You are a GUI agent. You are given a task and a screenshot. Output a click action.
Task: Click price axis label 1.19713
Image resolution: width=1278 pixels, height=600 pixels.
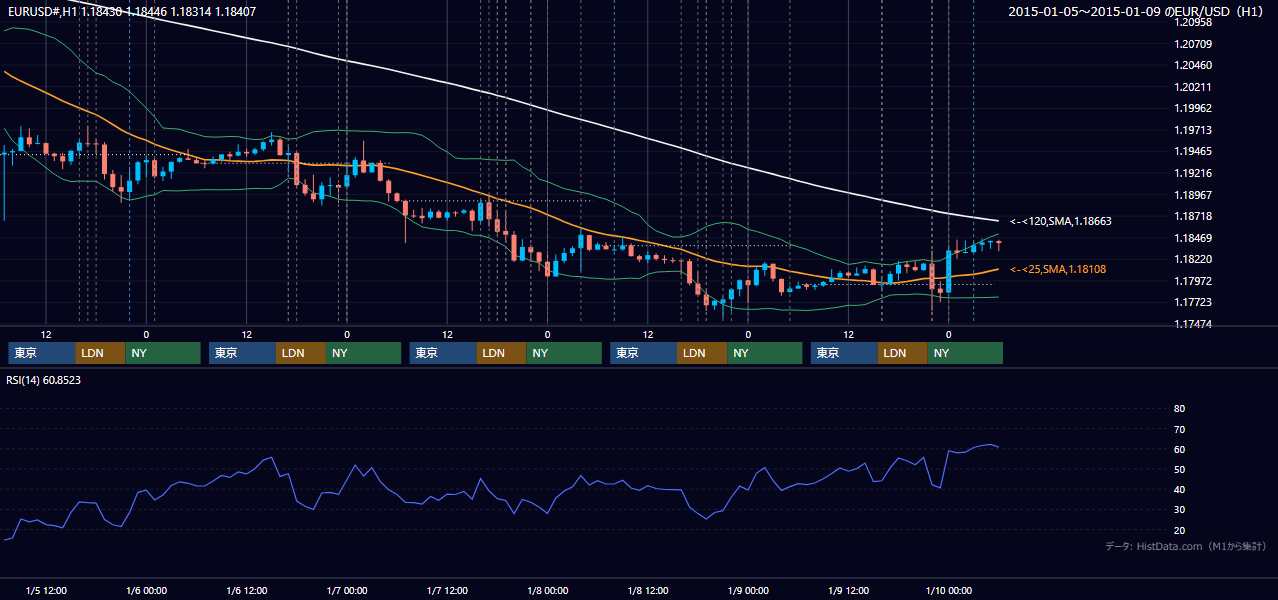[x=1193, y=130]
